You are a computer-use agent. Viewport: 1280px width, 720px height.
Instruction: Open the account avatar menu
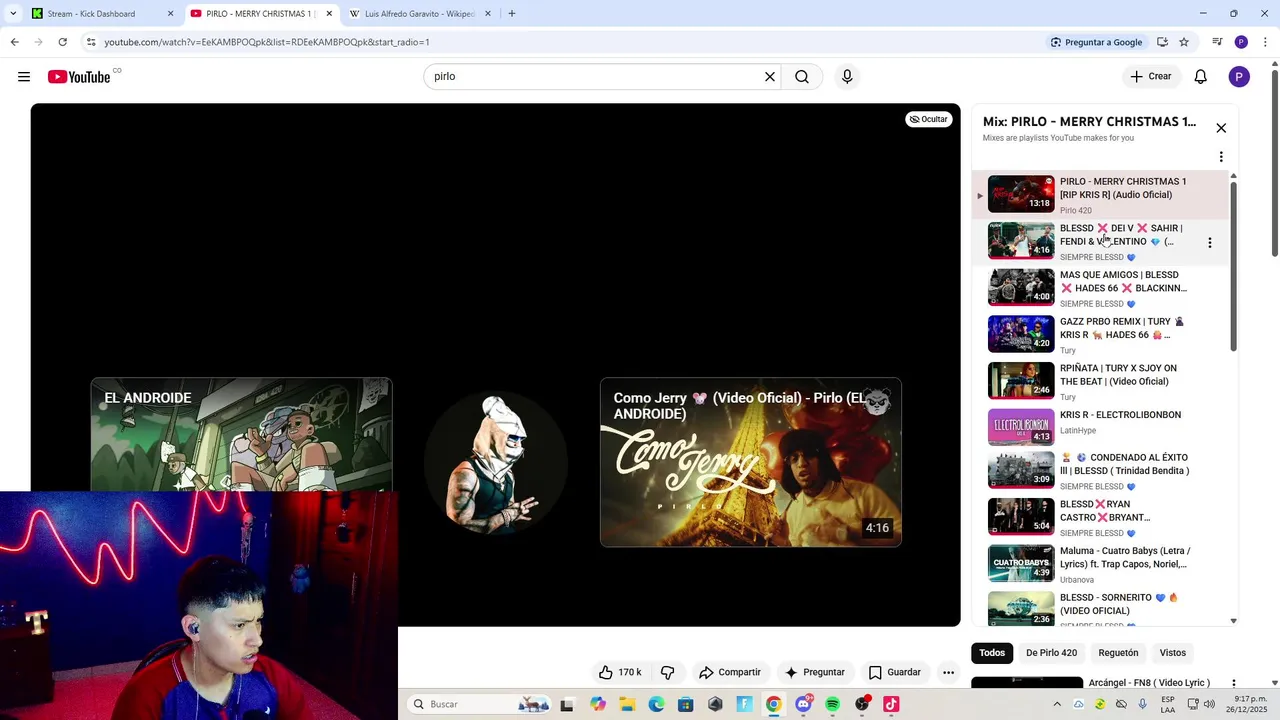(1239, 77)
